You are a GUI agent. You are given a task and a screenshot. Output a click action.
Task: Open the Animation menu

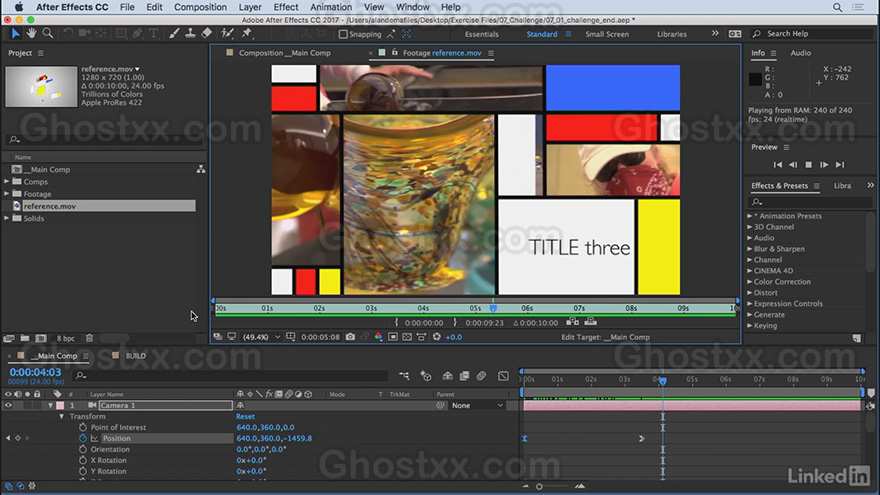pos(331,7)
